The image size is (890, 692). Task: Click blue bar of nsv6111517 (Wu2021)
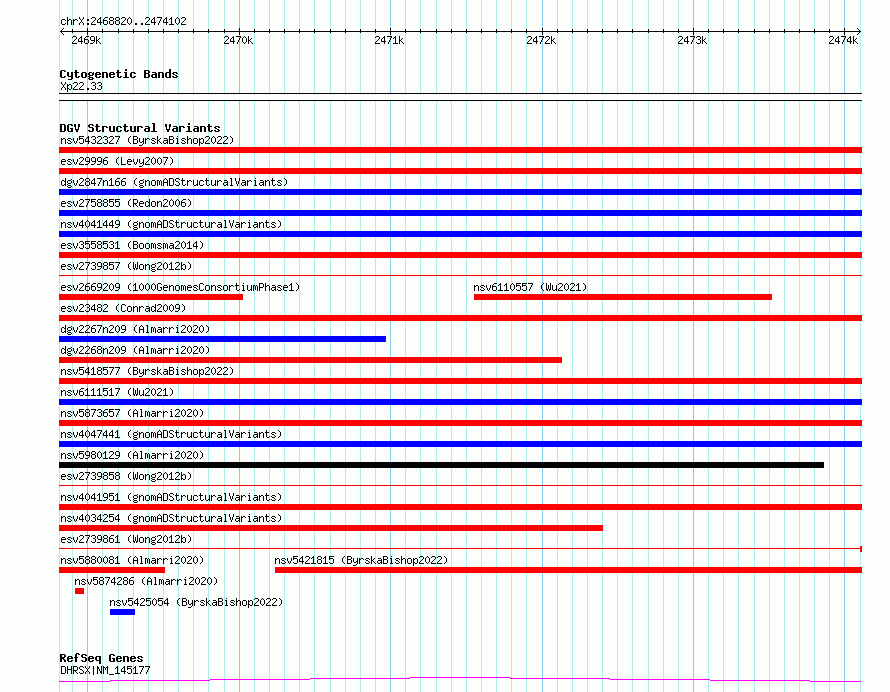[460, 402]
